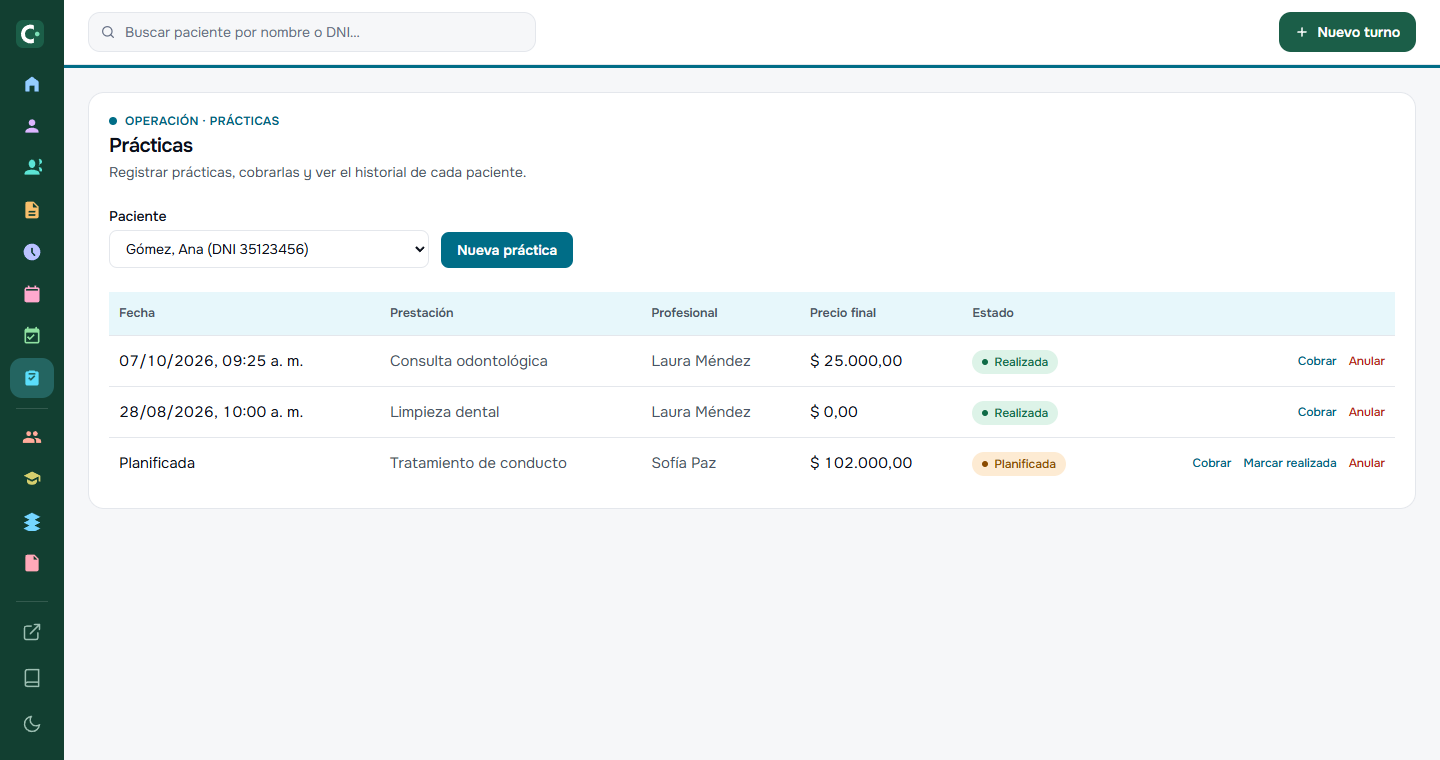1440x760 pixels.
Task: Click the app logo at sidebar top
Action: click(x=31, y=34)
